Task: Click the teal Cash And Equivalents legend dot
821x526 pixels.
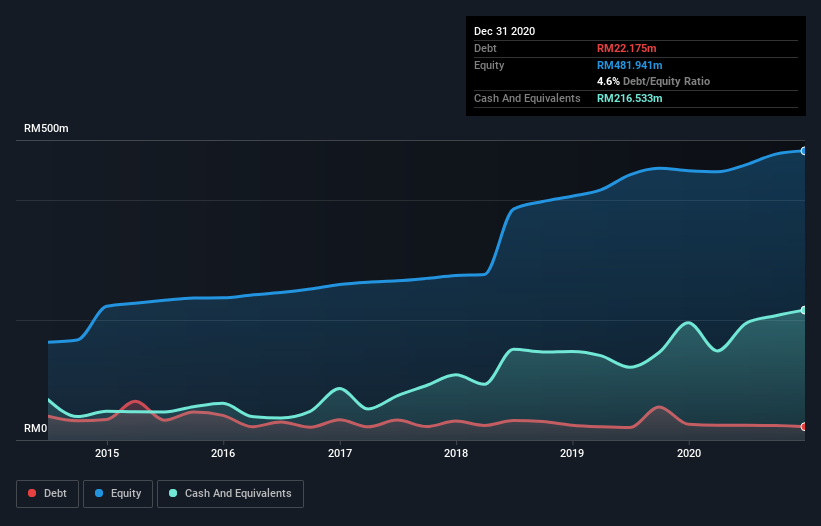Action: (173, 493)
